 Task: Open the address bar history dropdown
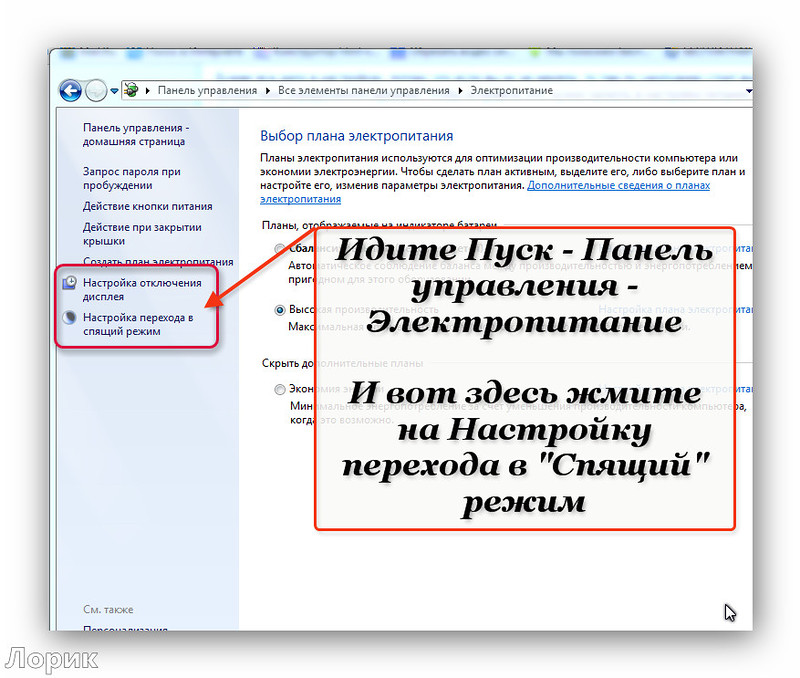(748, 90)
